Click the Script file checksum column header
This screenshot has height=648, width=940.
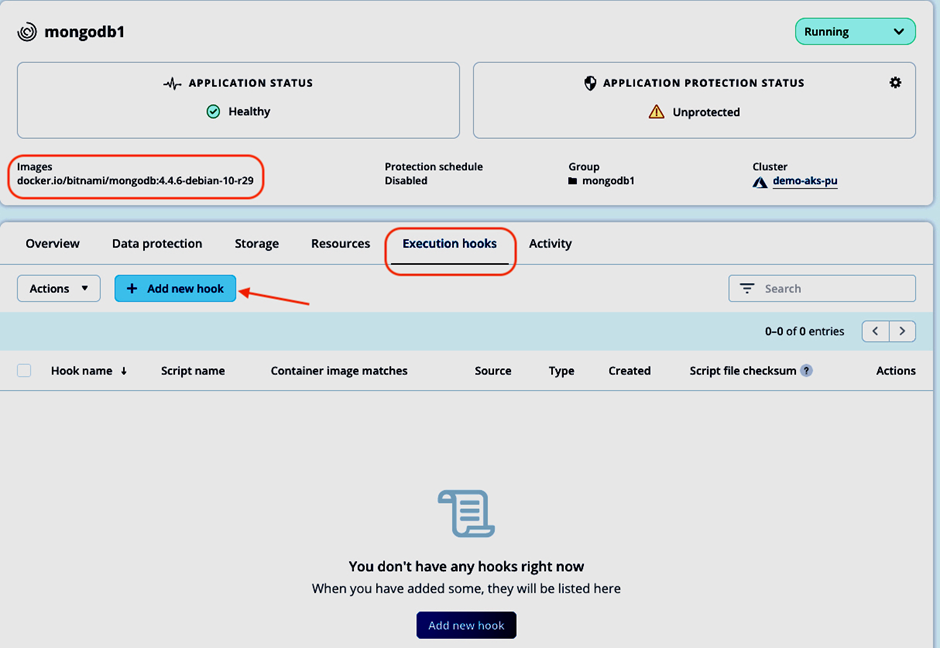tap(743, 371)
